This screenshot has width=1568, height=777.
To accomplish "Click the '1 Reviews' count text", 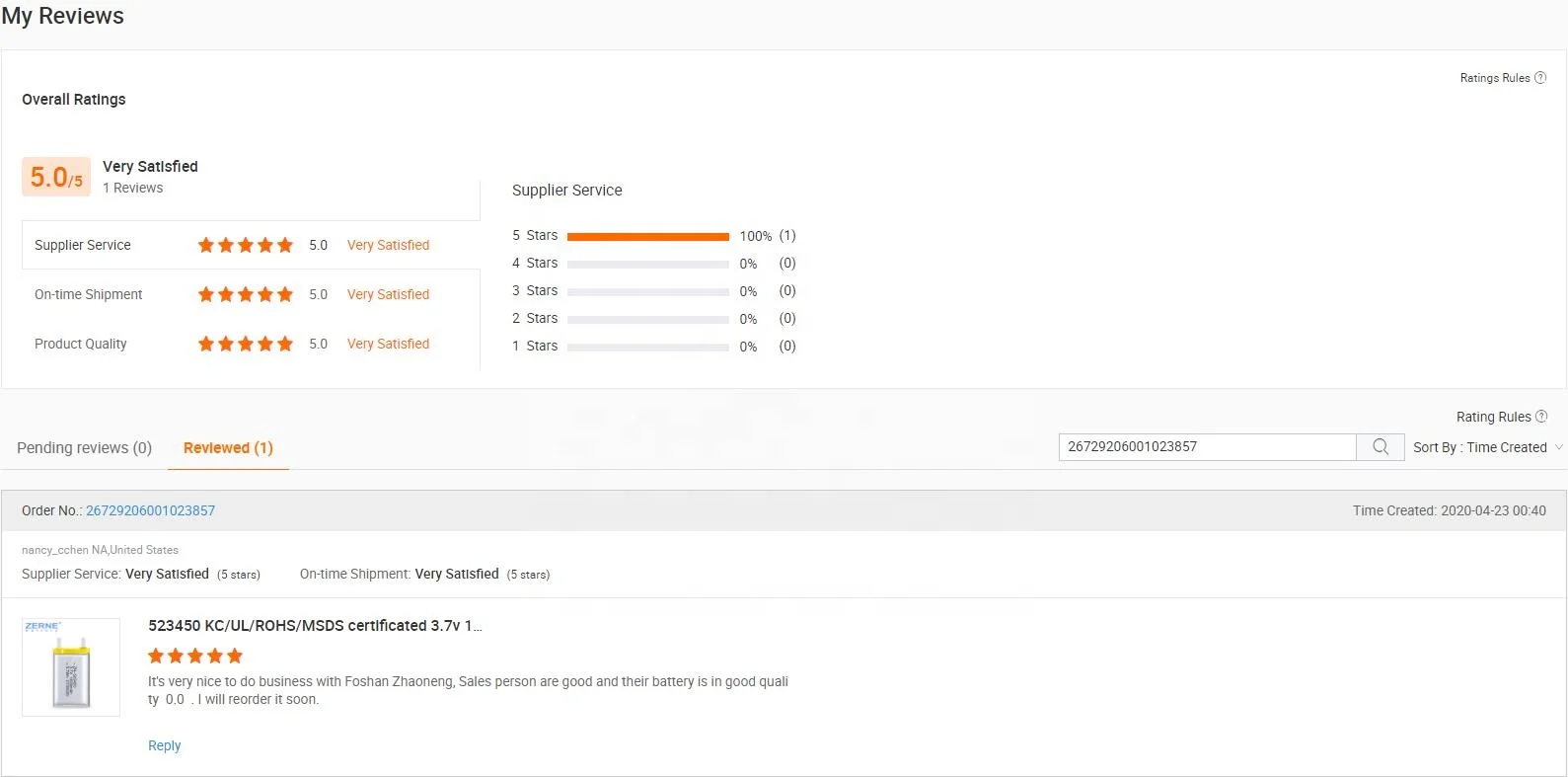I will [x=133, y=188].
